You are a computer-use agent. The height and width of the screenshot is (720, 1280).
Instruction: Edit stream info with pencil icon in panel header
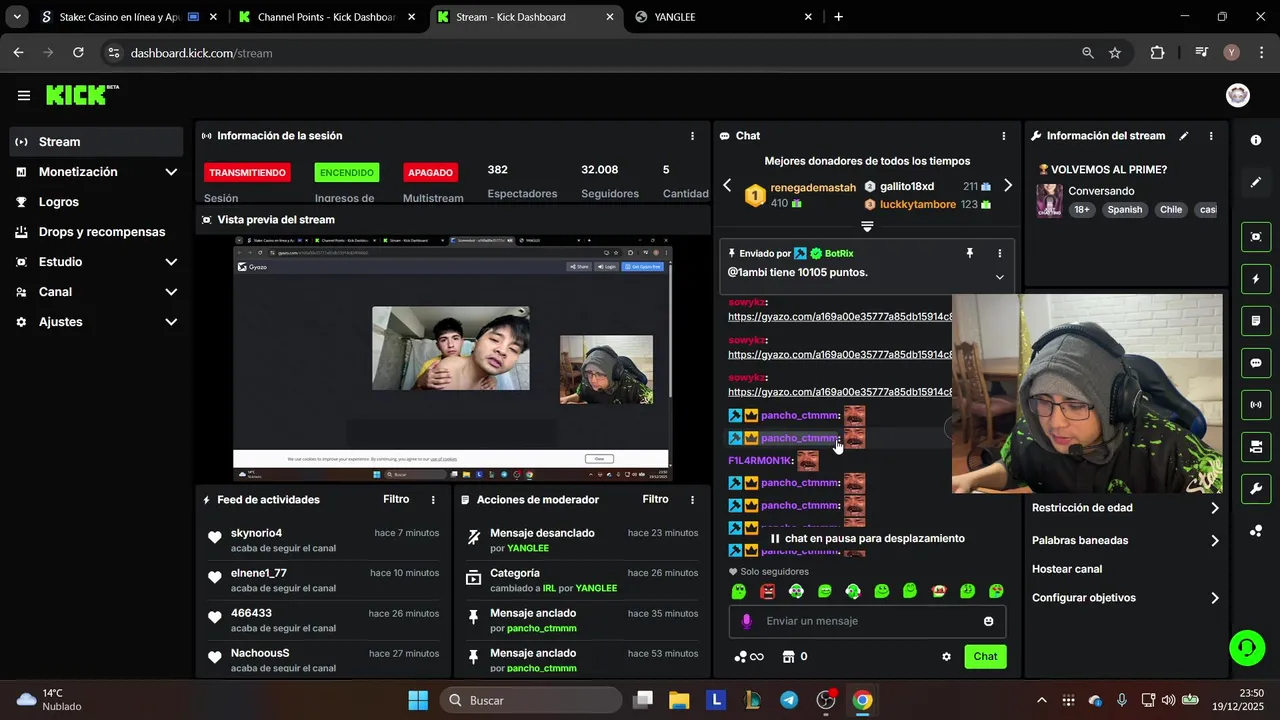click(1184, 136)
